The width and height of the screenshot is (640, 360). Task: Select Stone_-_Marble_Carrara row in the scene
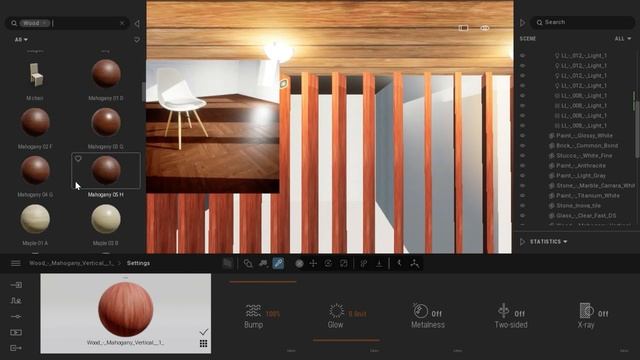point(591,185)
